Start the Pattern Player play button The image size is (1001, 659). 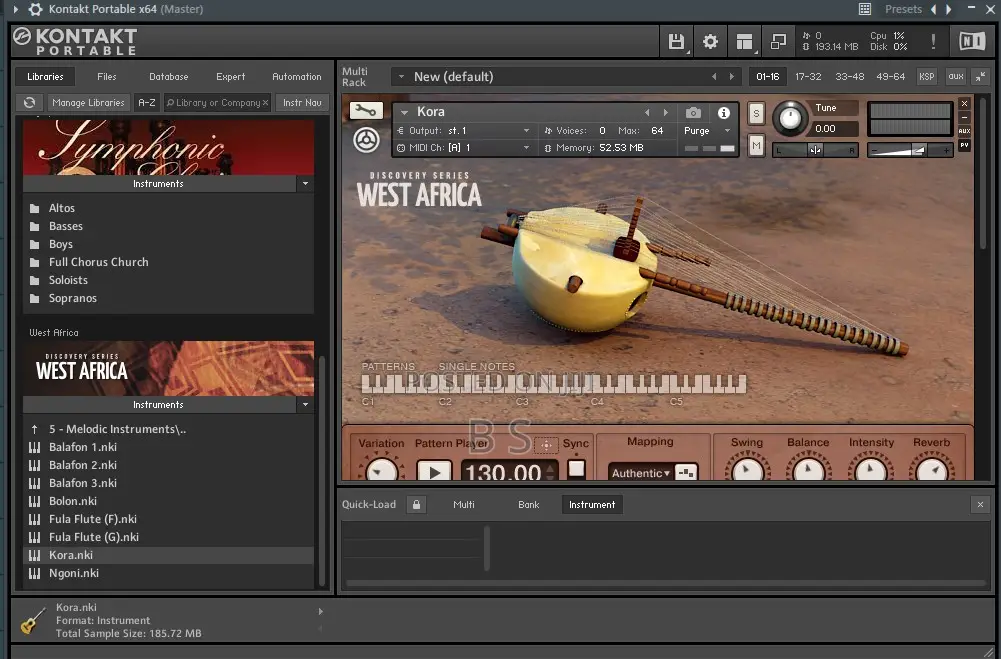pos(434,471)
